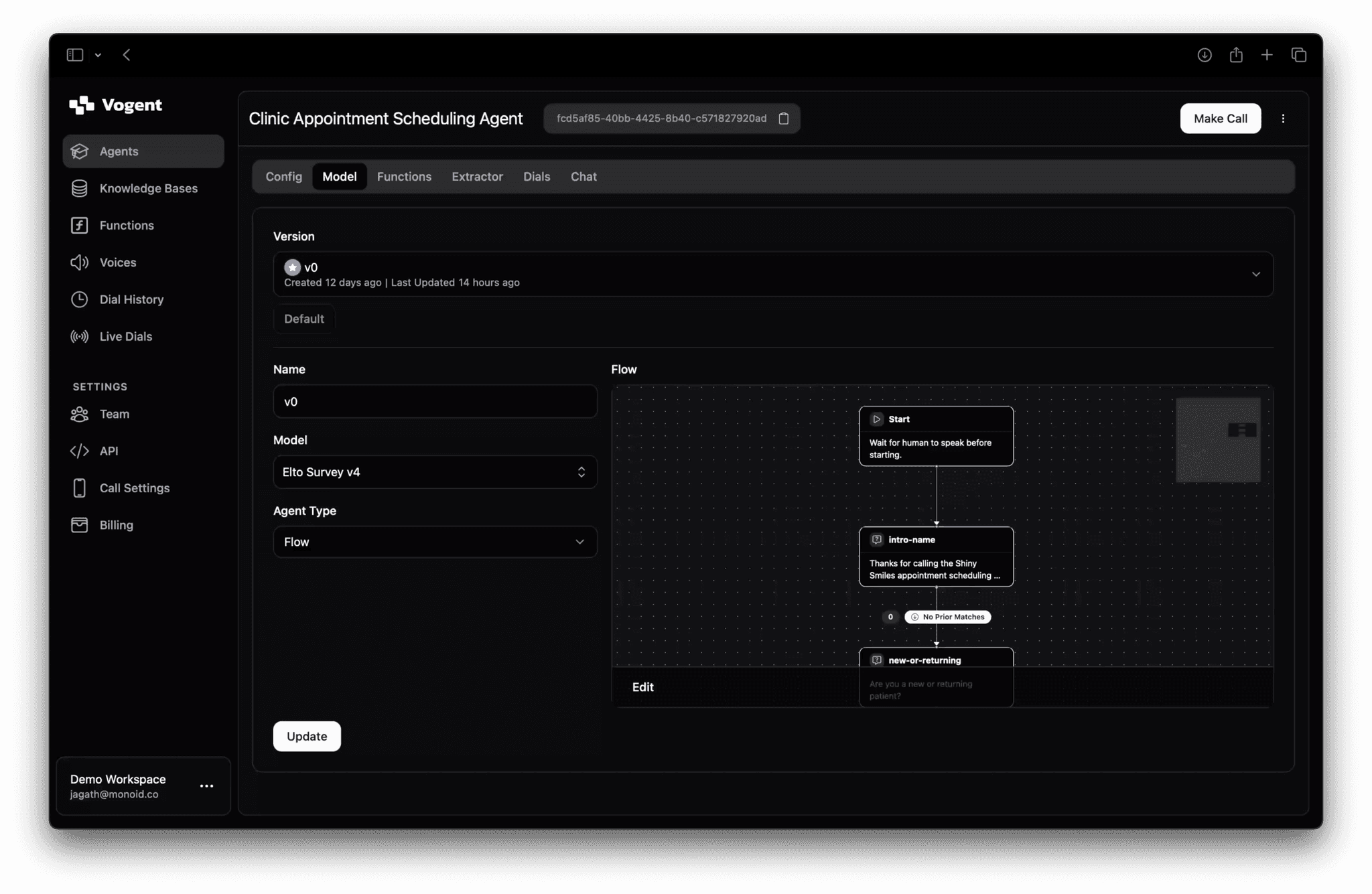Copy the agent ID
Image resolution: width=1372 pixels, height=894 pixels.
click(x=783, y=118)
